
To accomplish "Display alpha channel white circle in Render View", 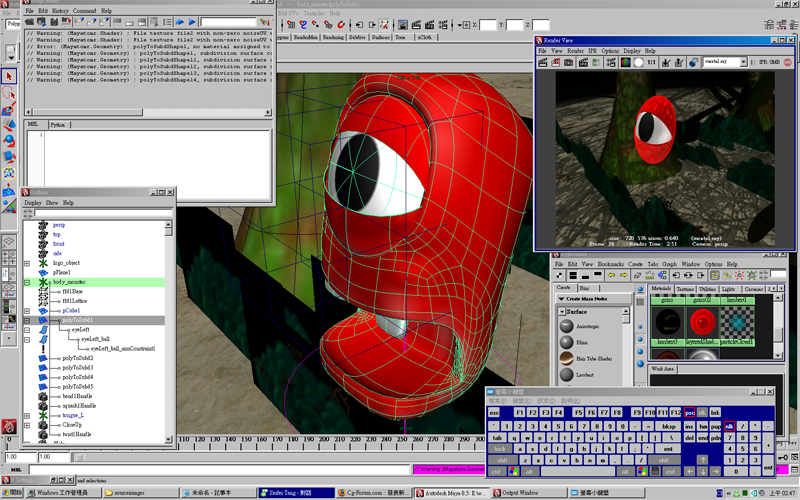I will 638,62.
